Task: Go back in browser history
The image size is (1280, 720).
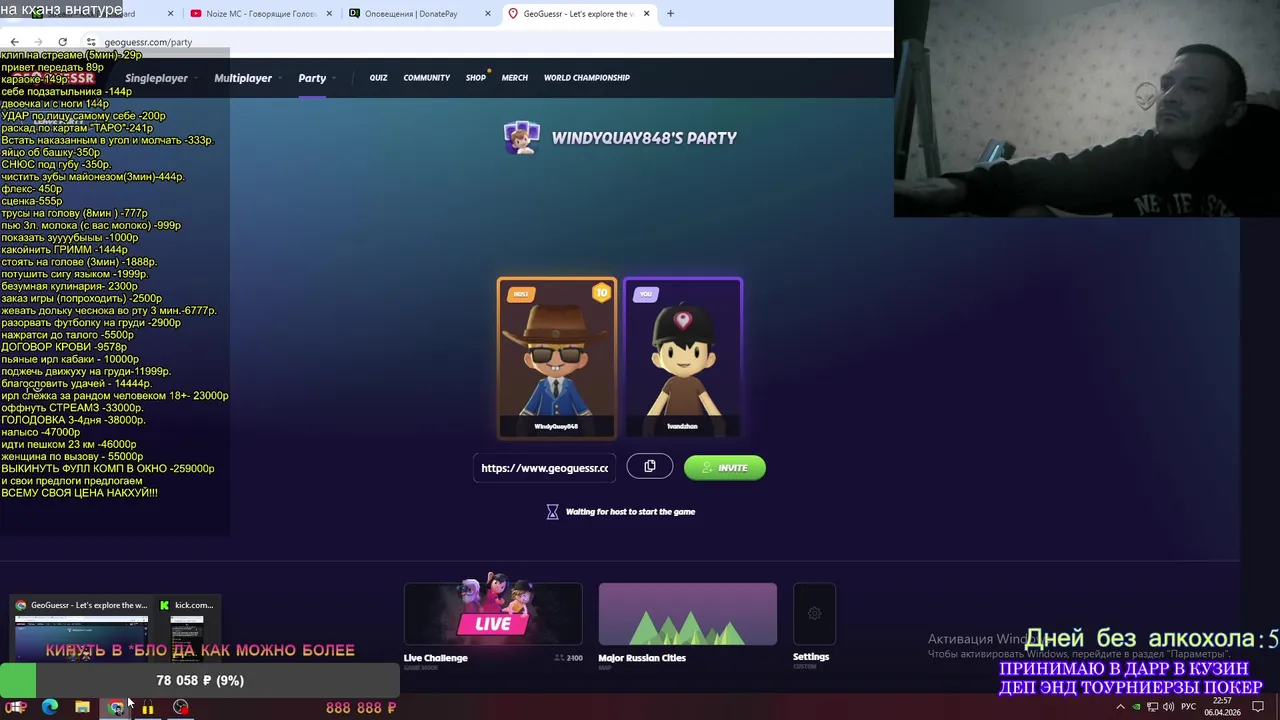Action: [15, 42]
